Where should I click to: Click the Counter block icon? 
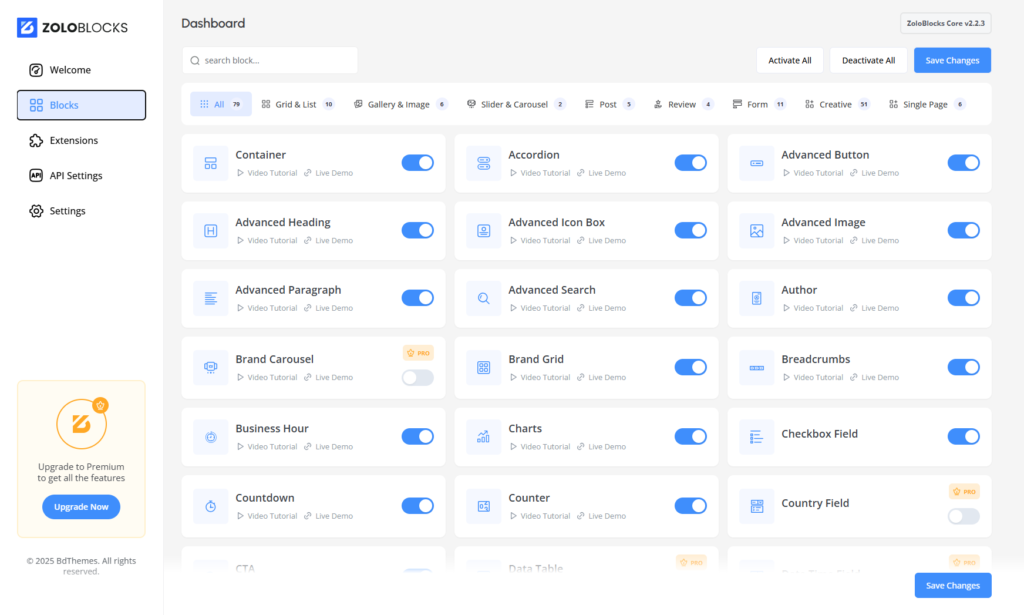[483, 506]
